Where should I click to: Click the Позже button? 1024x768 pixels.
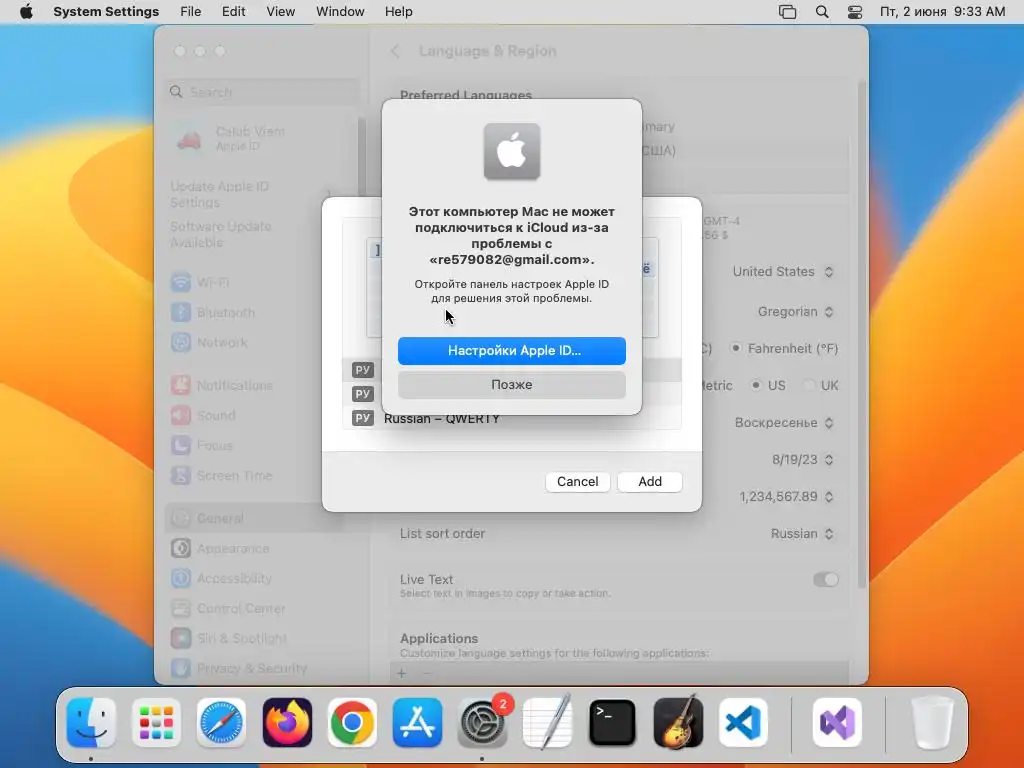point(511,385)
